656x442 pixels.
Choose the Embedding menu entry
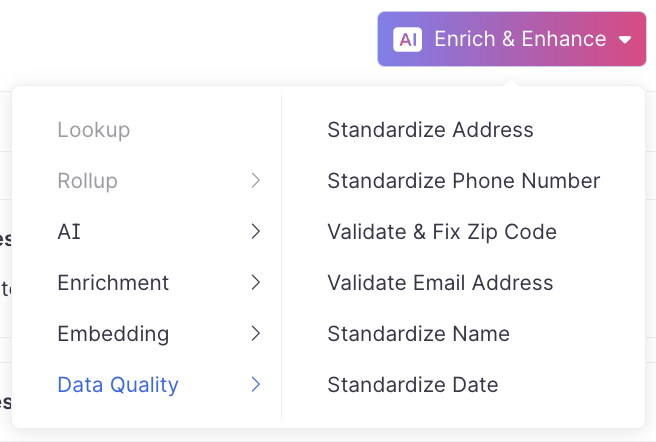(x=113, y=334)
